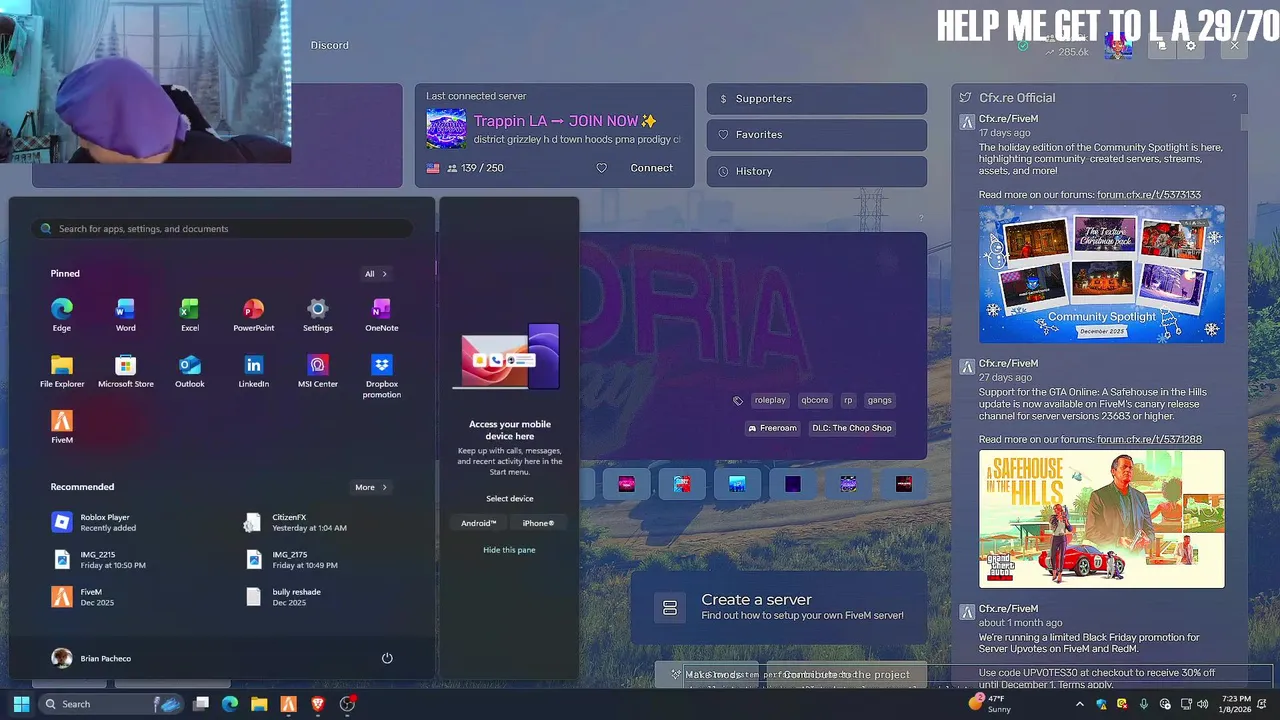Open the Excel pinned app
The image size is (1280, 720).
coord(189,314)
